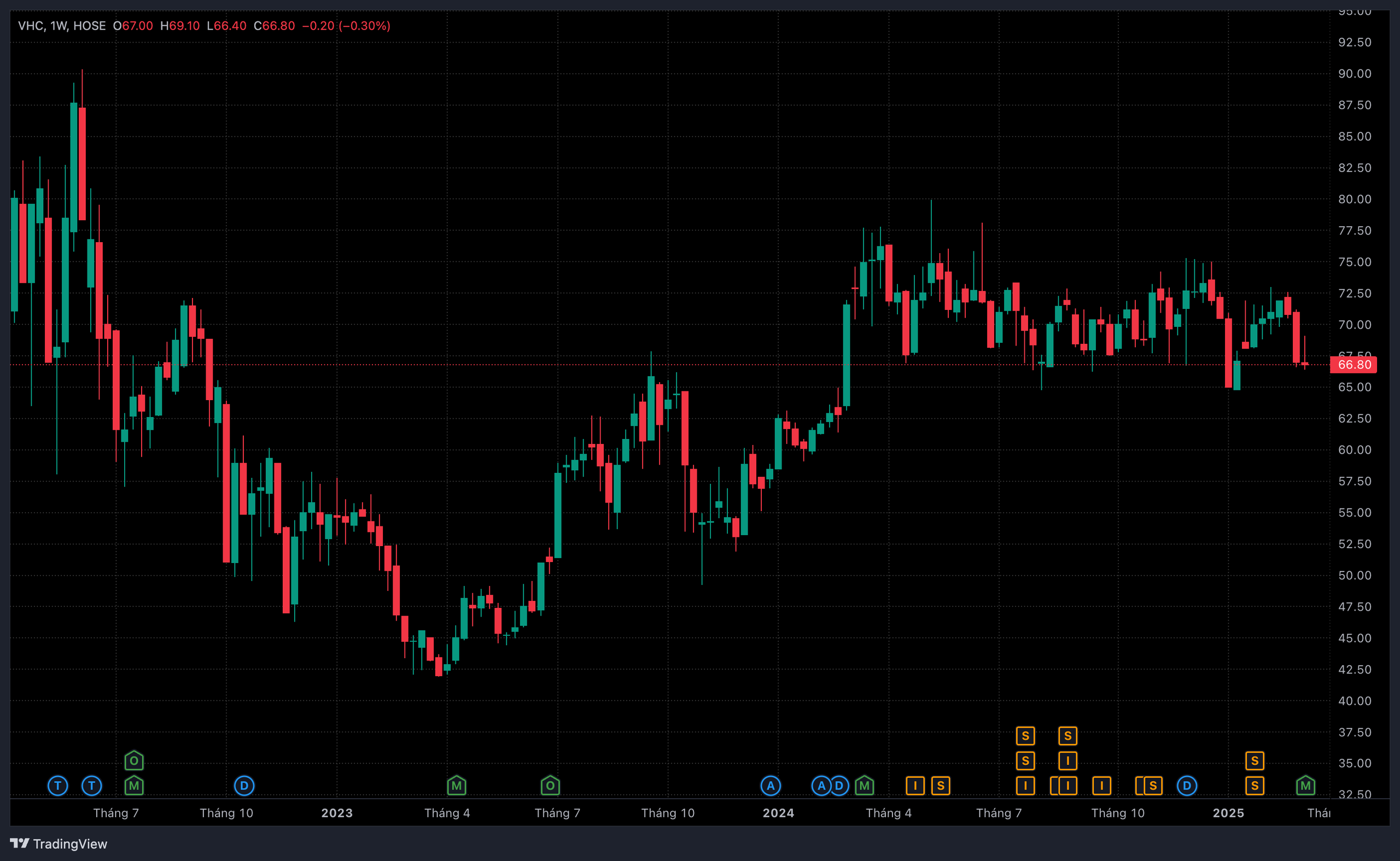Click the VHC, 1W, HOSE symbol legend
The image size is (1400, 861).
click(62, 26)
